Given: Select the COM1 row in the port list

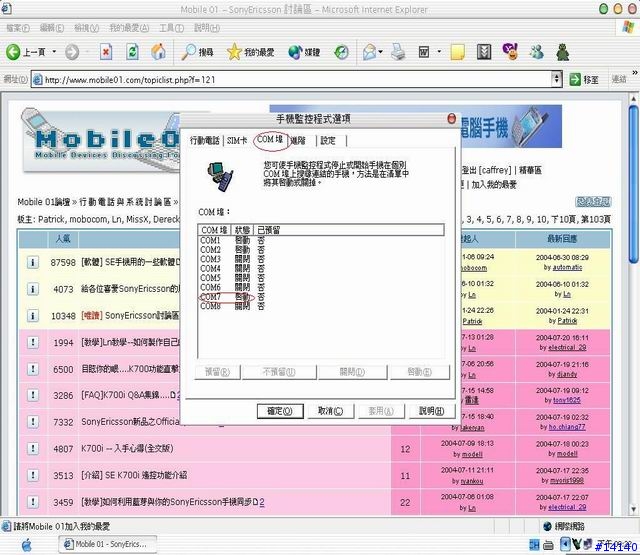Looking at the screenshot, I should (x=232, y=240).
